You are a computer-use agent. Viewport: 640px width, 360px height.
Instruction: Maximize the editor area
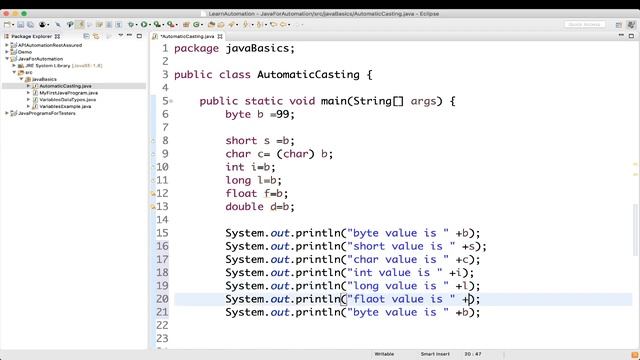point(631,36)
